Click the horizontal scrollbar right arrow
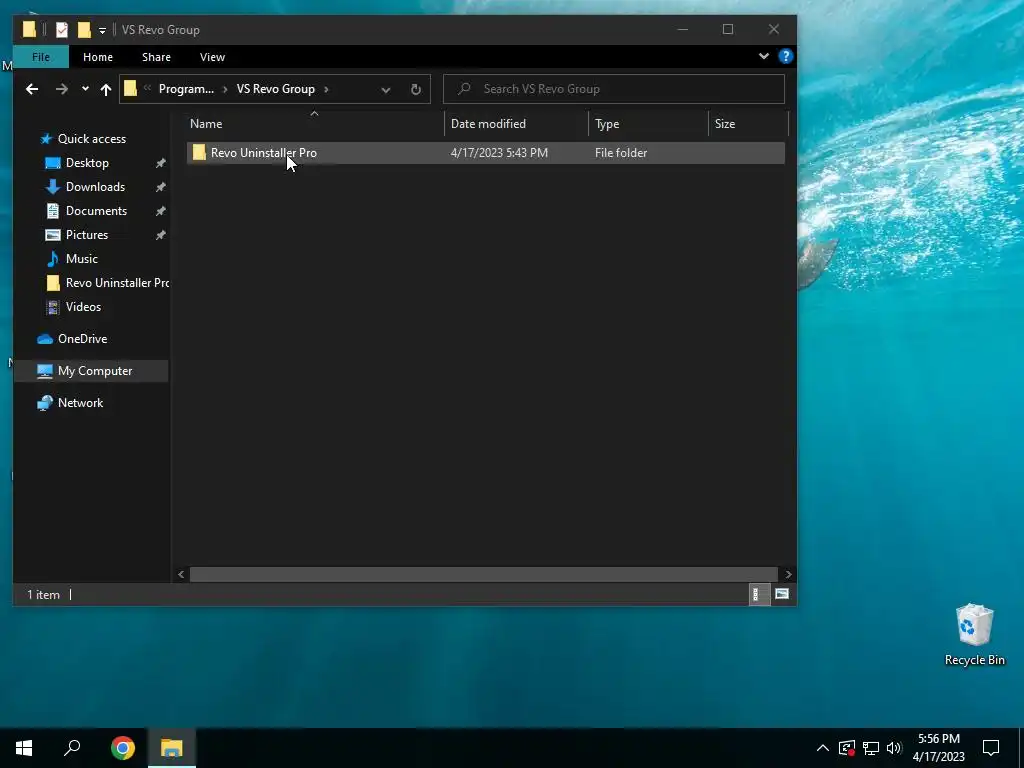Image resolution: width=1024 pixels, height=768 pixels. point(788,575)
